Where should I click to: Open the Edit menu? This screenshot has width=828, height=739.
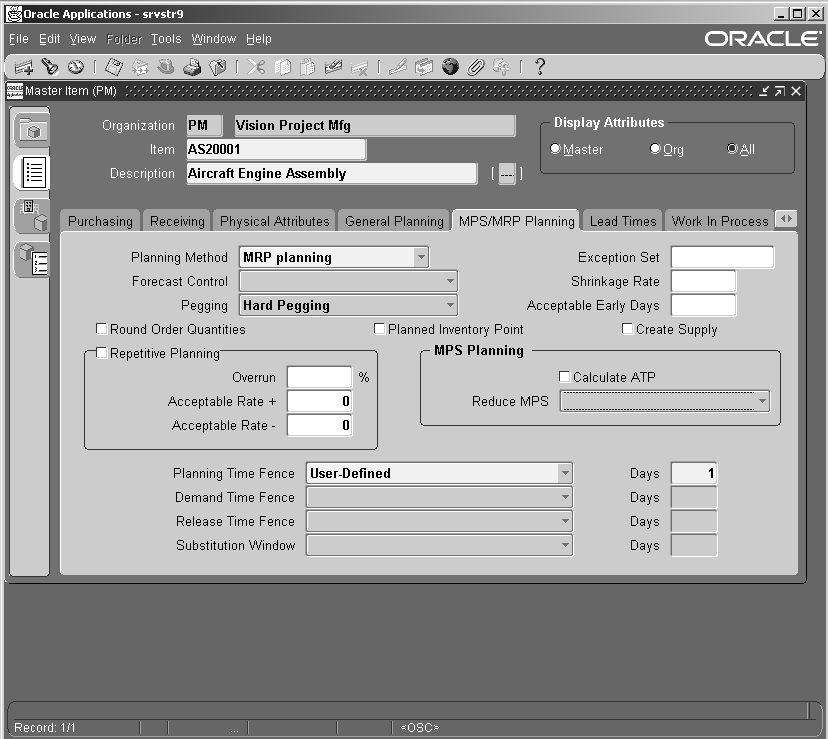[x=50, y=39]
